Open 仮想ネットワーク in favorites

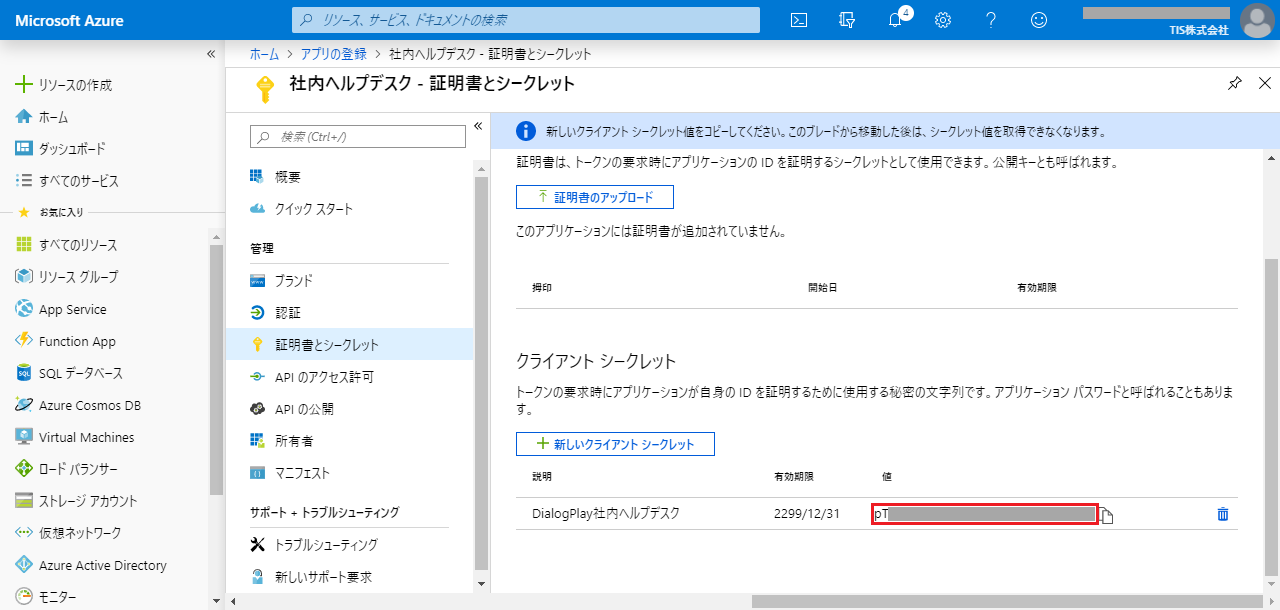point(68,533)
